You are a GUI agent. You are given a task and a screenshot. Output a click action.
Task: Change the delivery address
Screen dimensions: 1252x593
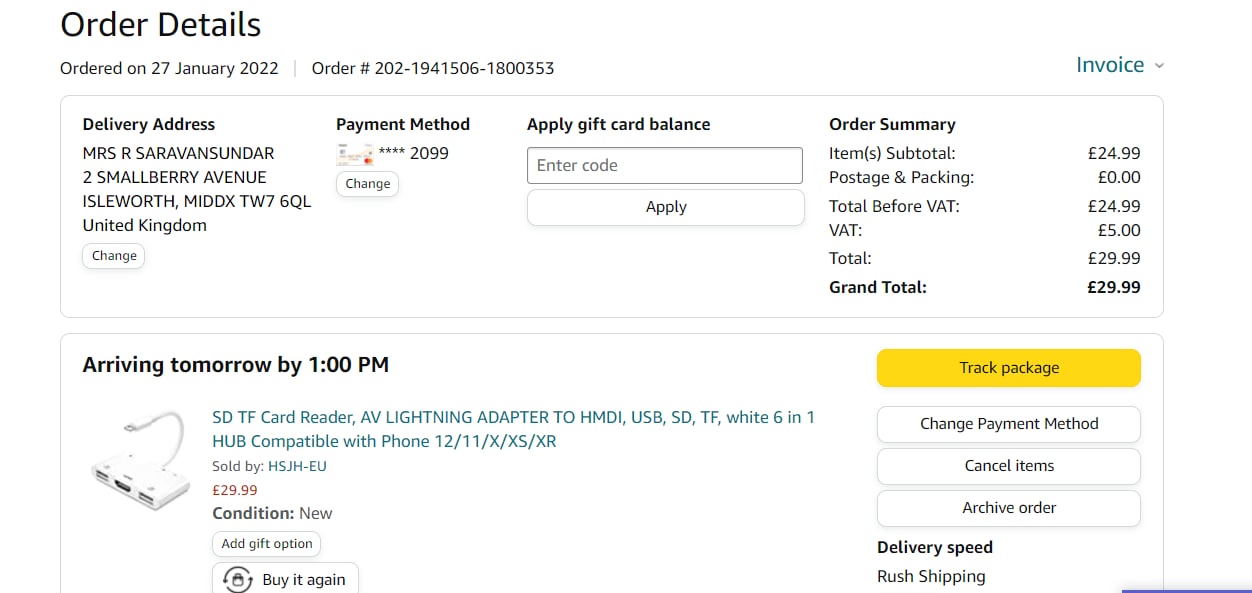point(114,256)
